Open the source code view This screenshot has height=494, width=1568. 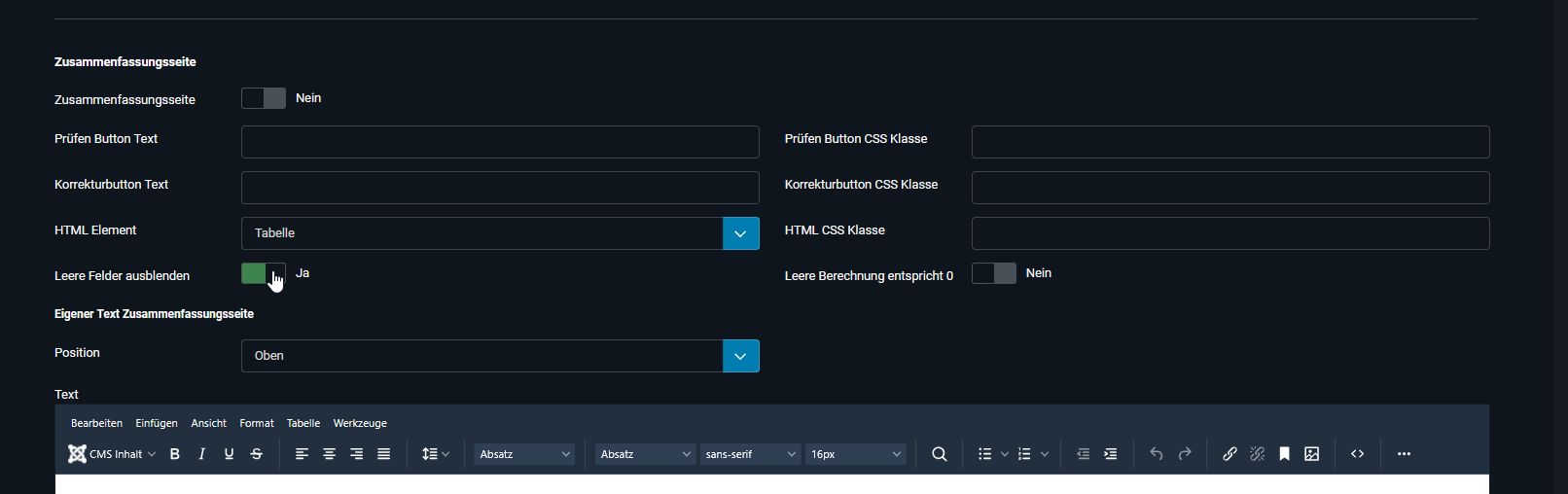(x=1357, y=454)
